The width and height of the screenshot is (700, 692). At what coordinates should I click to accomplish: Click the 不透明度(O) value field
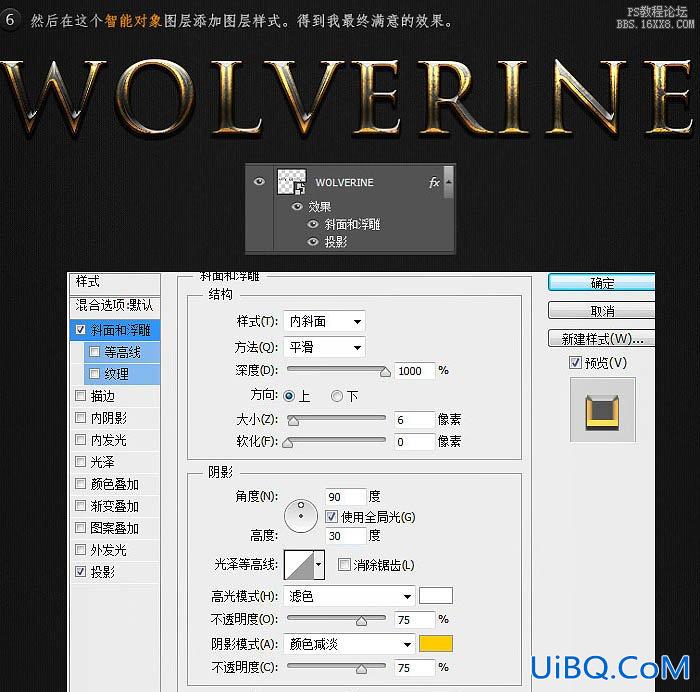(x=414, y=620)
